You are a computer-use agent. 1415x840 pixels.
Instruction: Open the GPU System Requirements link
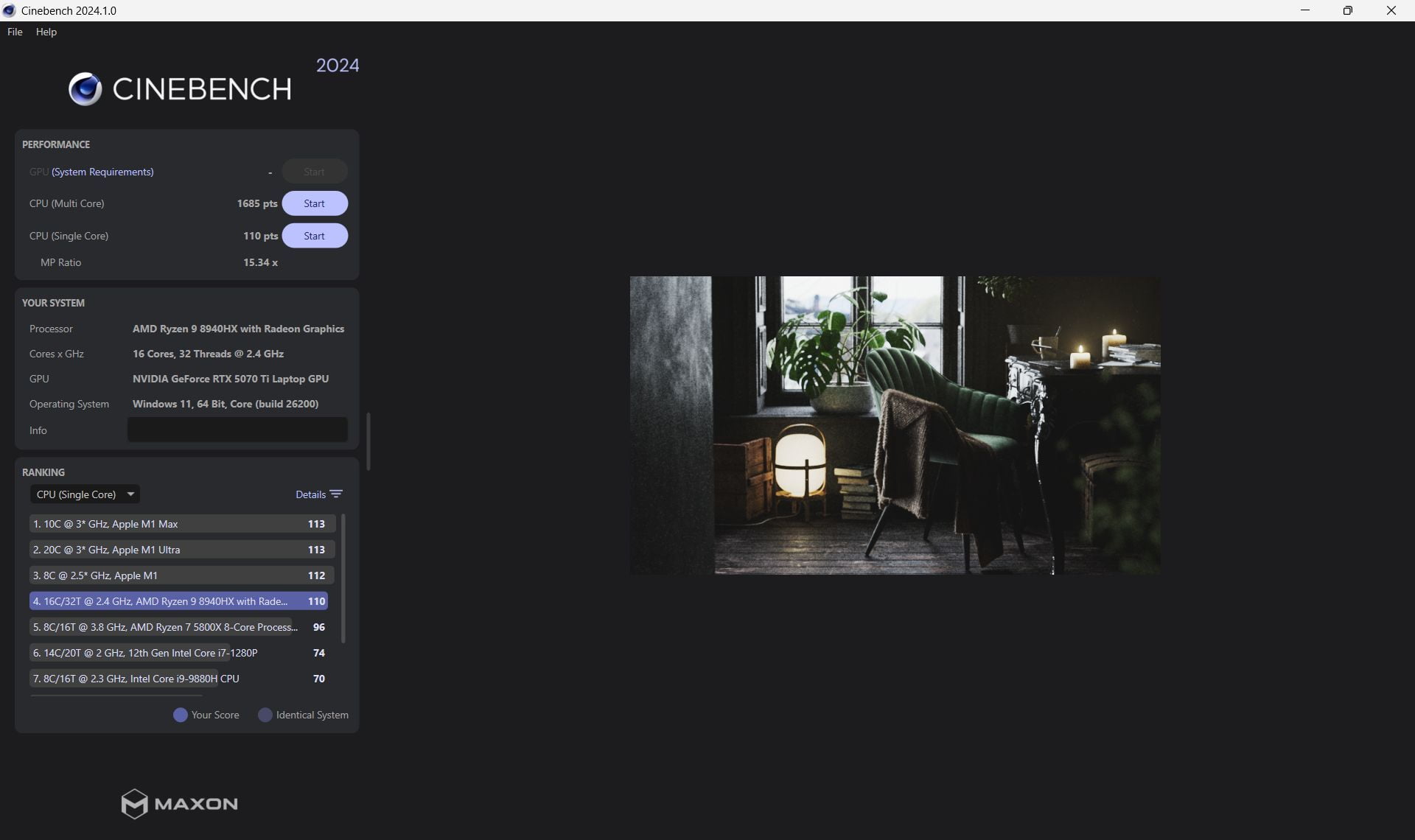pyautogui.click(x=102, y=172)
